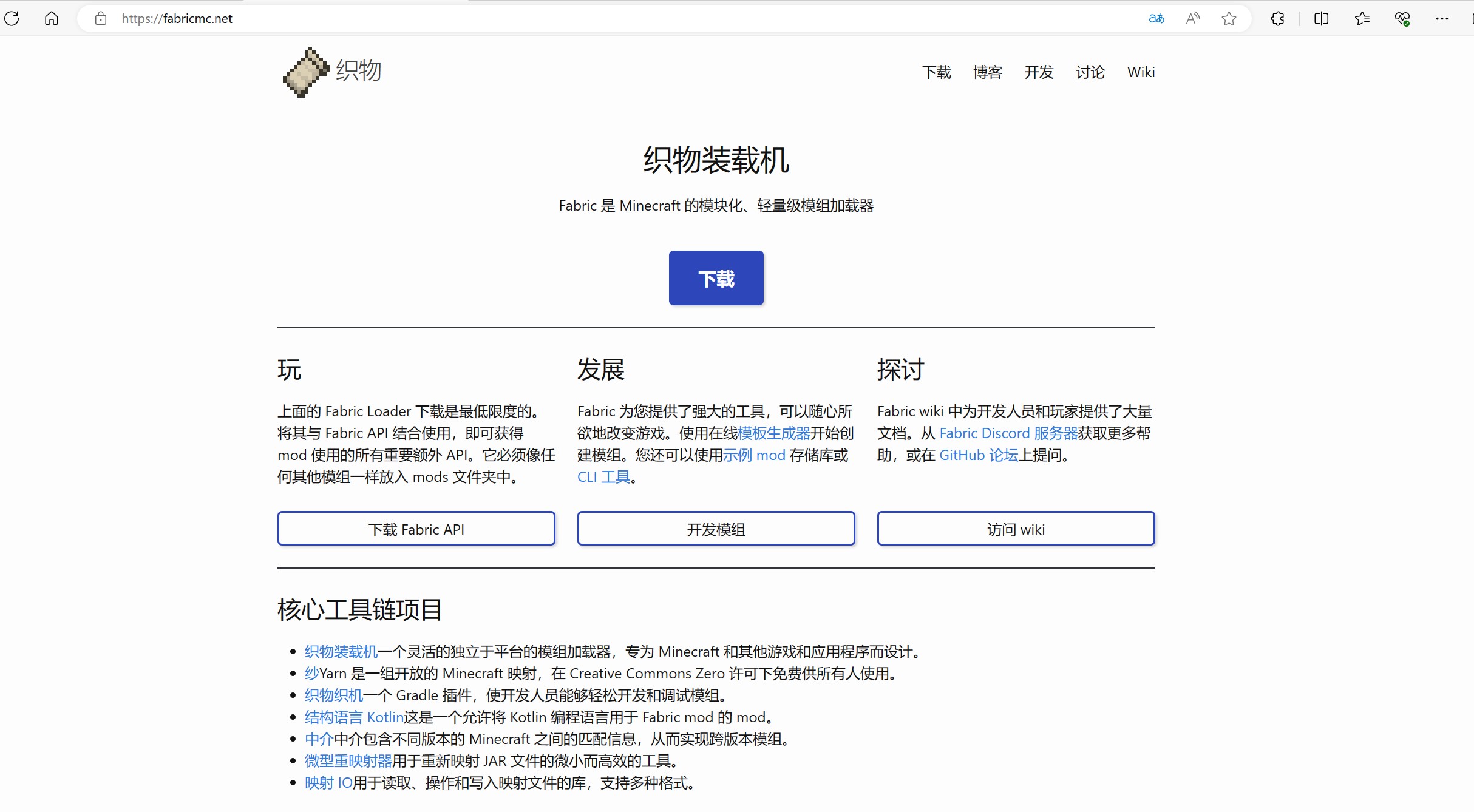Activate the read aloud icon
The height and width of the screenshot is (812, 1474).
(1192, 19)
